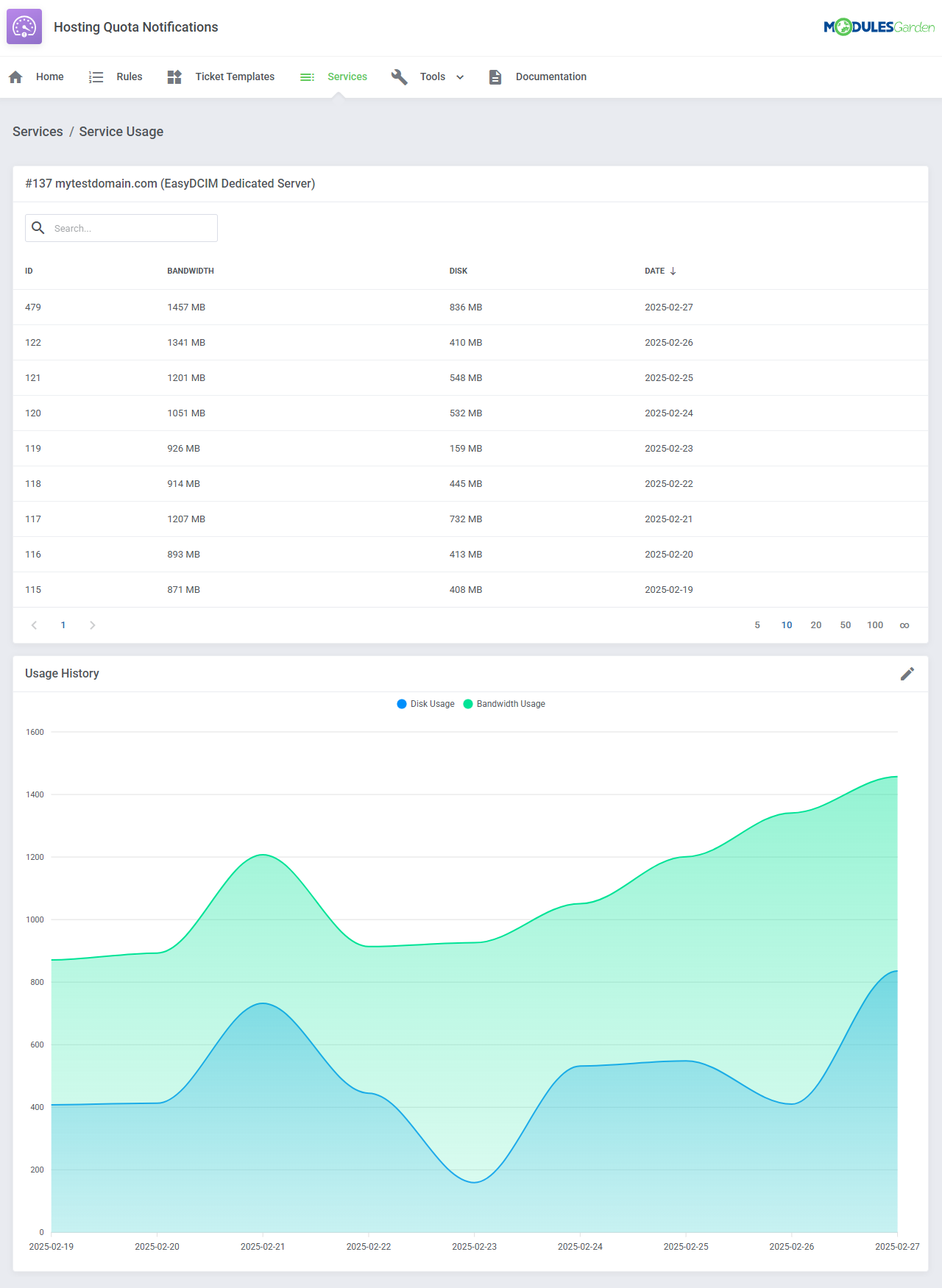
Task: Click into the Search input field
Action: [x=132, y=229]
